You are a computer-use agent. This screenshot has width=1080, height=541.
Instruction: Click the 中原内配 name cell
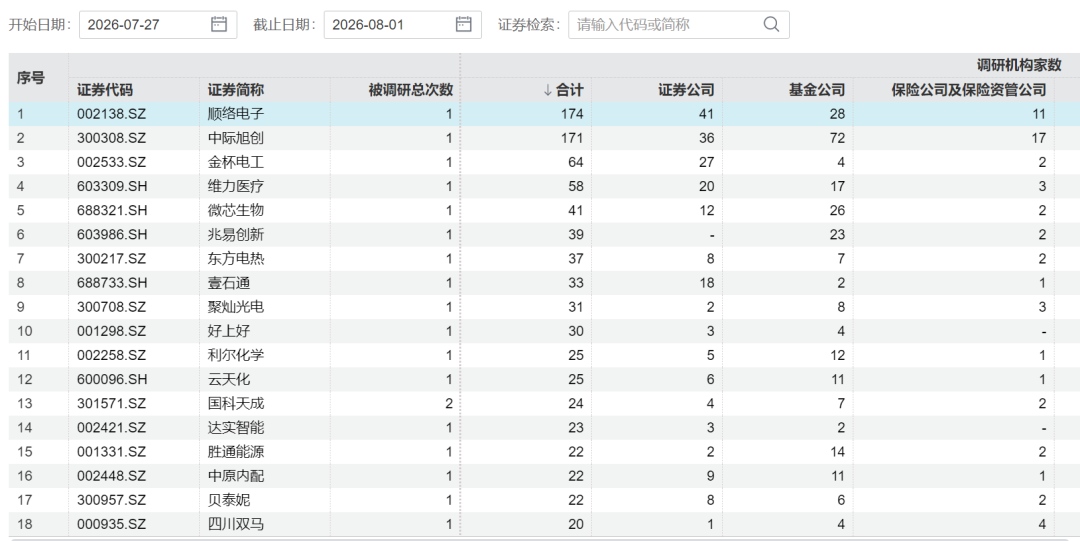236,476
